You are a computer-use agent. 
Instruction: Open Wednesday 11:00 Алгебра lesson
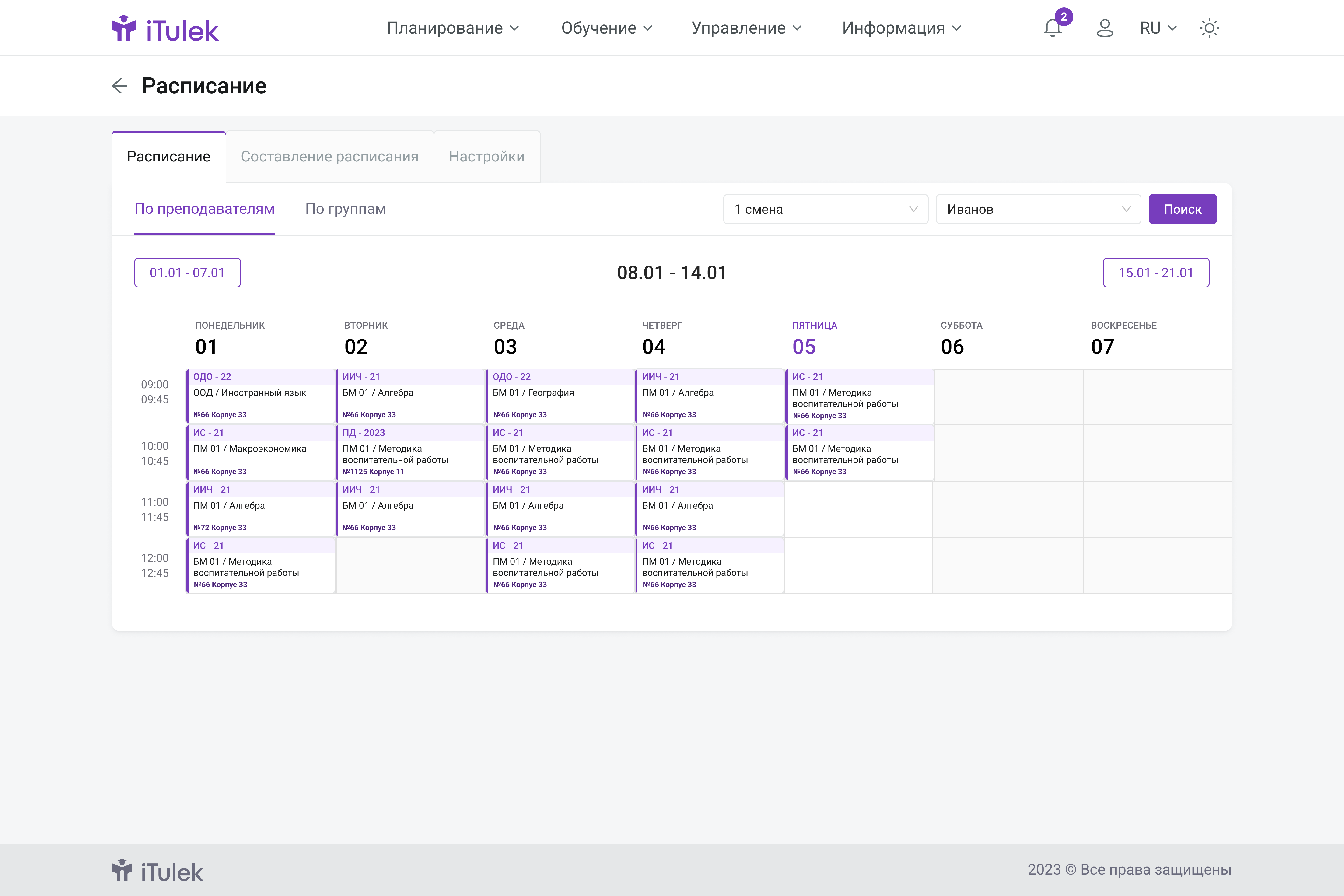pyautogui.click(x=560, y=509)
